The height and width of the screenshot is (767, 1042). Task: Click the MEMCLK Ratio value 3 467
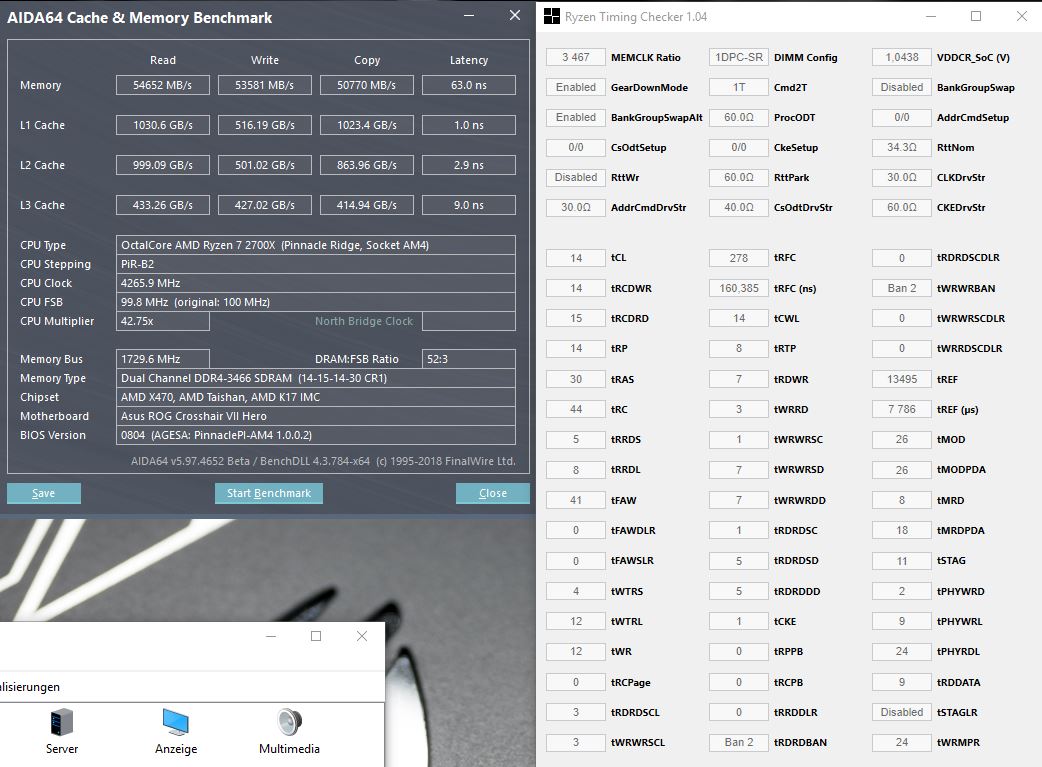pos(575,57)
